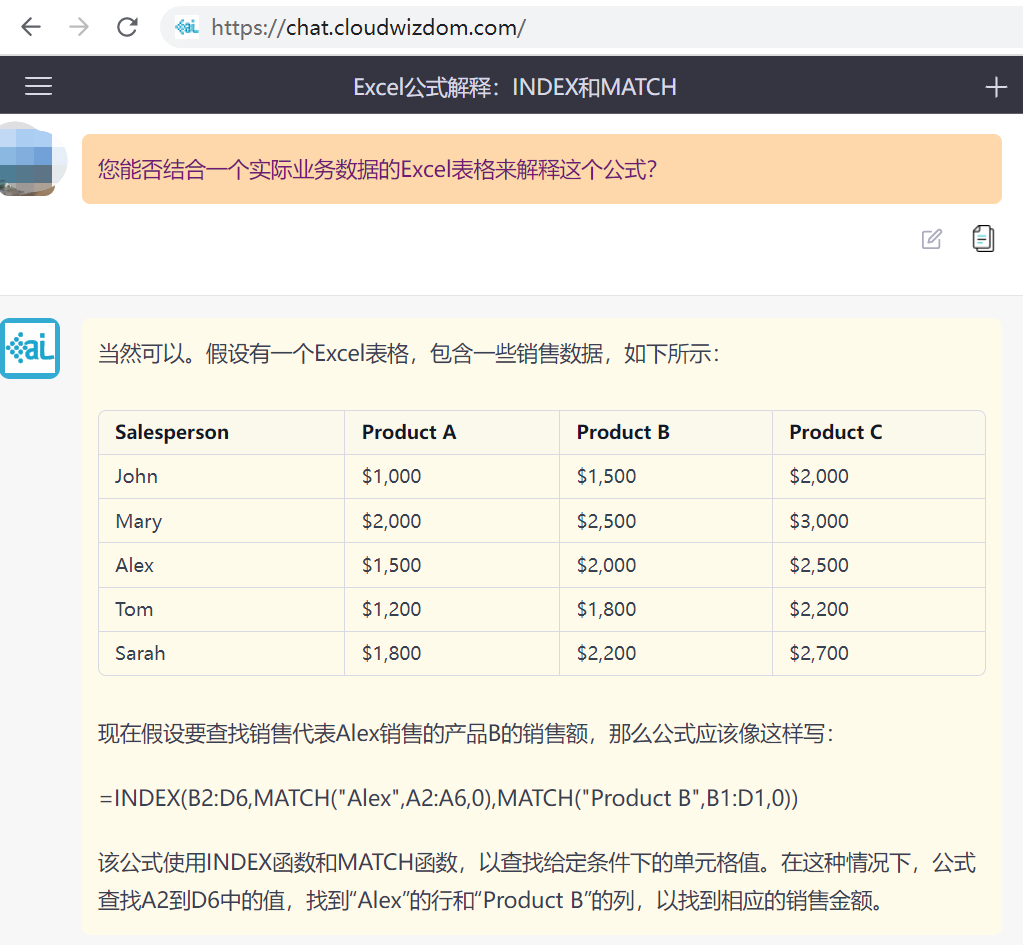Go back with the browser back arrow
The width and height of the screenshot is (1023, 945).
[31, 27]
